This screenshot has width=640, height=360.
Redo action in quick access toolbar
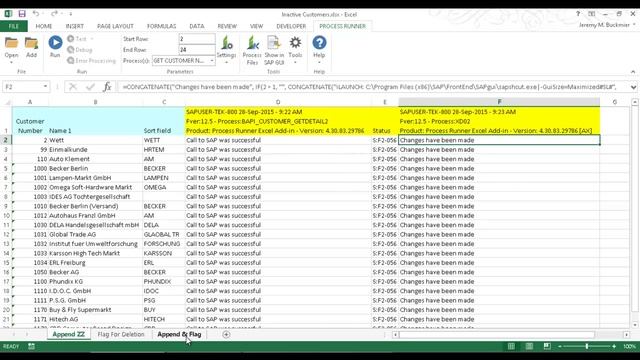coord(53,14)
